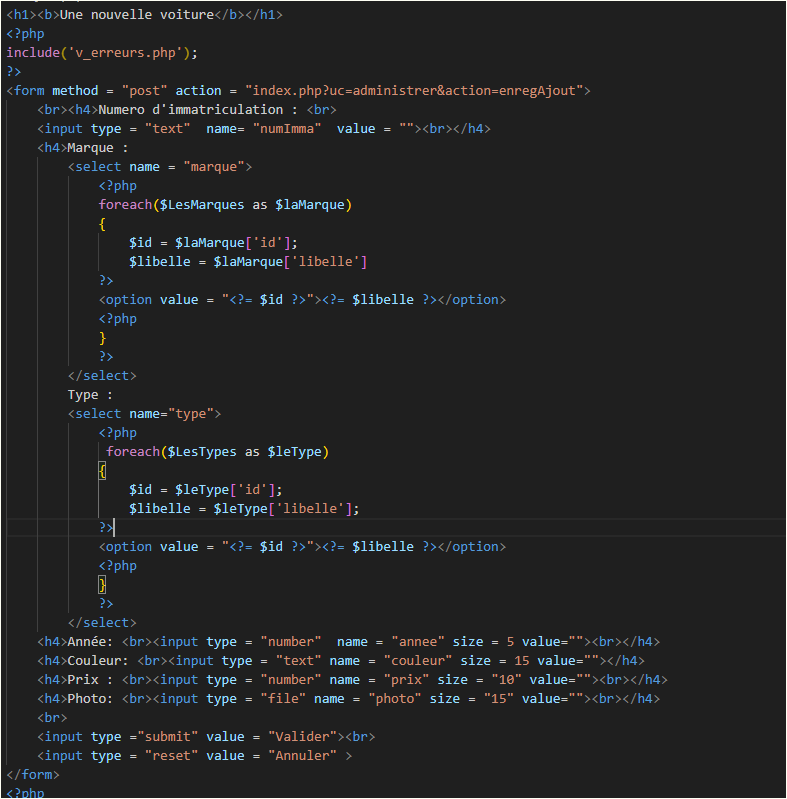Screen dimensions: 787x799
Task: Click the $laMarque['libelle'] assignment line
Action: (248, 262)
